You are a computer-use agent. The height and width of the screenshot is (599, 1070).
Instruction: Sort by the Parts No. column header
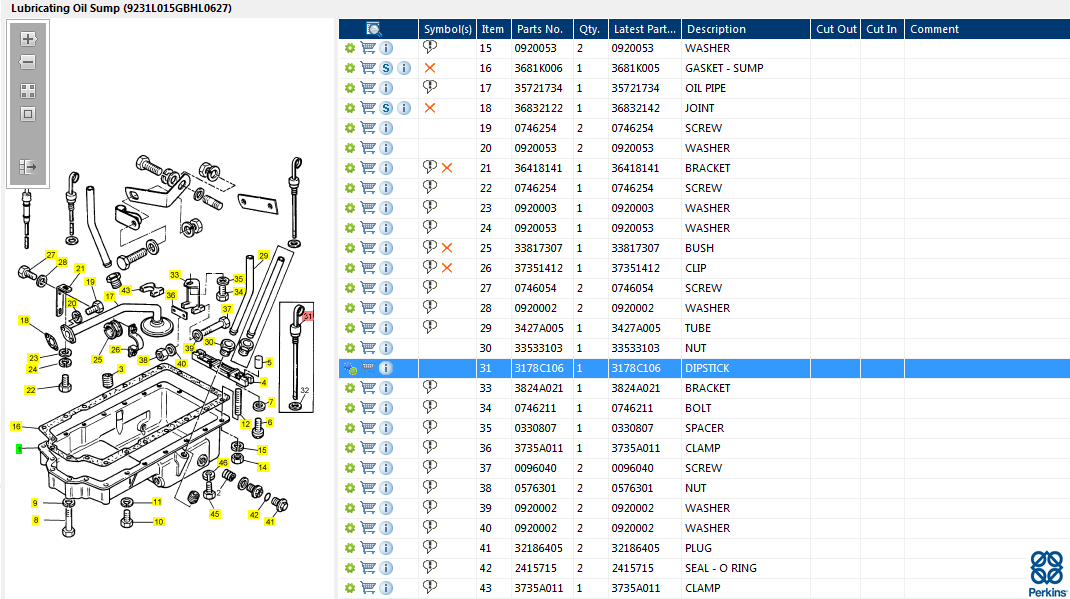coord(542,29)
